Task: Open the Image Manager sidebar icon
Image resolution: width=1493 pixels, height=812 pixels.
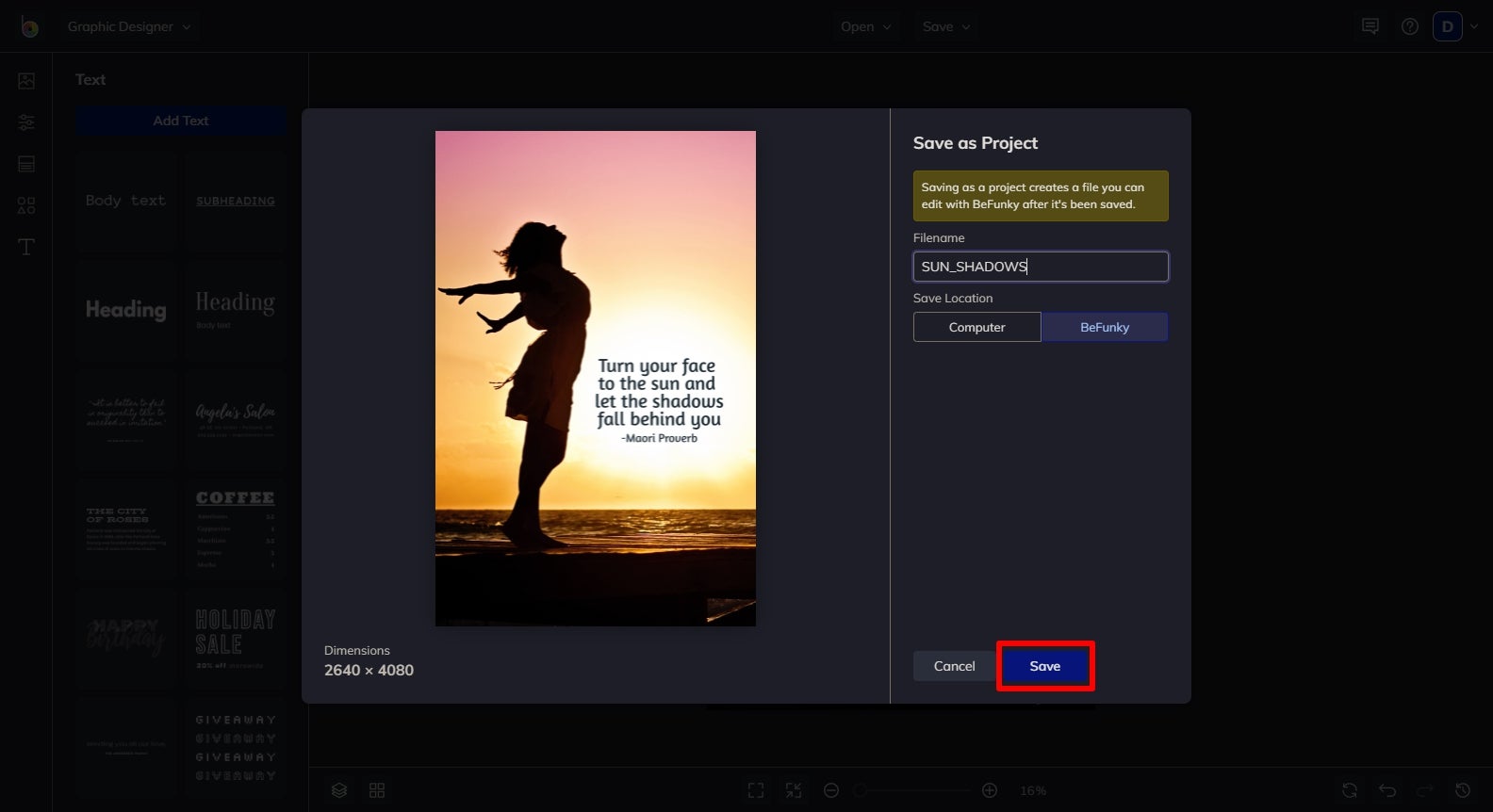Action: (26, 81)
